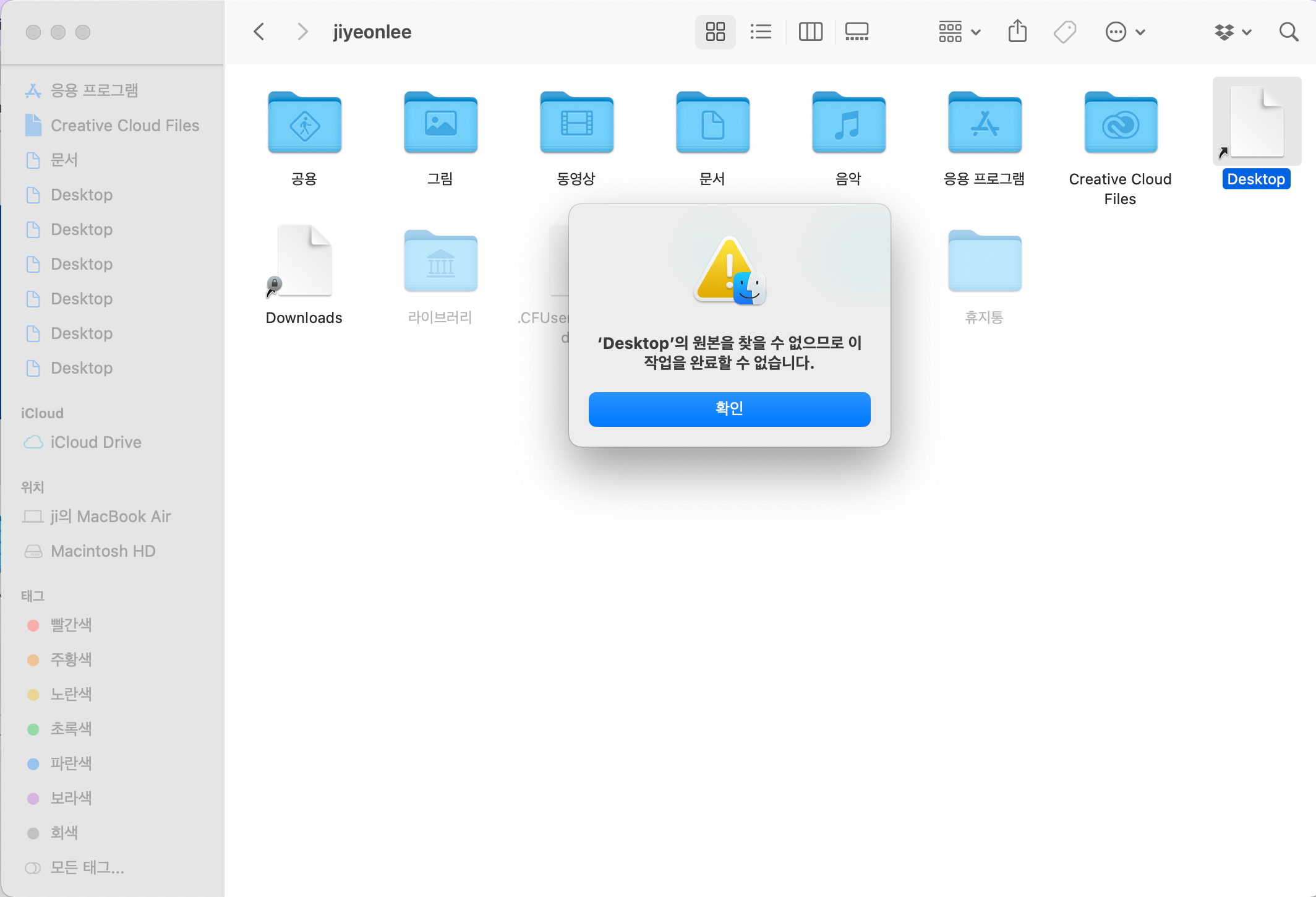The width and height of the screenshot is (1316, 897).
Task: Click the 확인 button in the dialog
Action: (x=729, y=409)
